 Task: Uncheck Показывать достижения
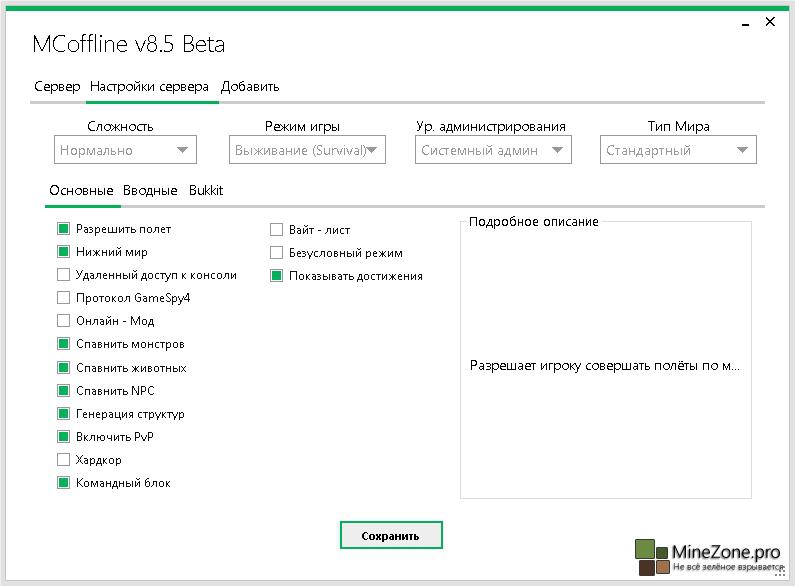click(277, 276)
